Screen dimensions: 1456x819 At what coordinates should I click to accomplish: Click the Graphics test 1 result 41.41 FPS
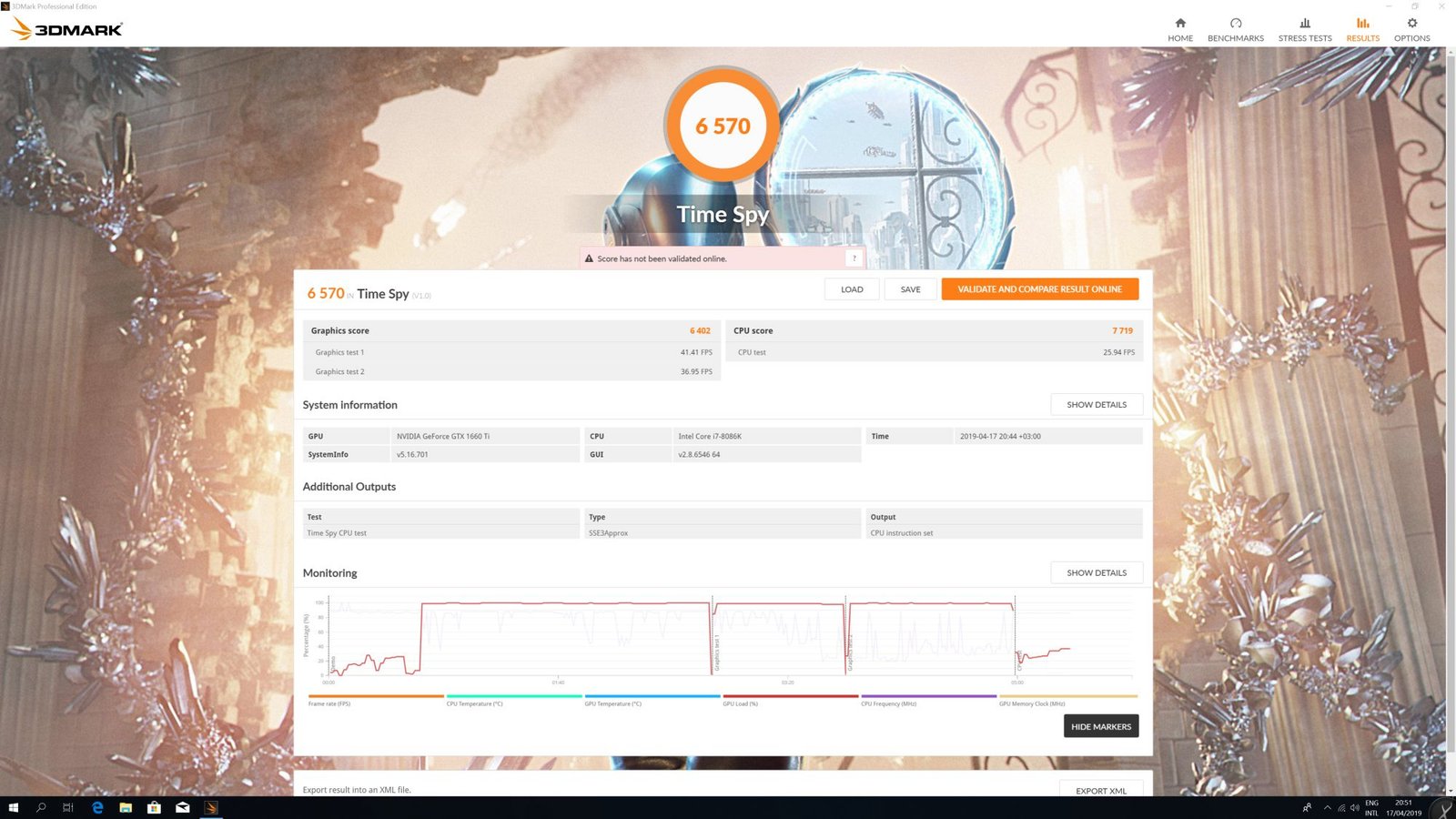coord(696,352)
